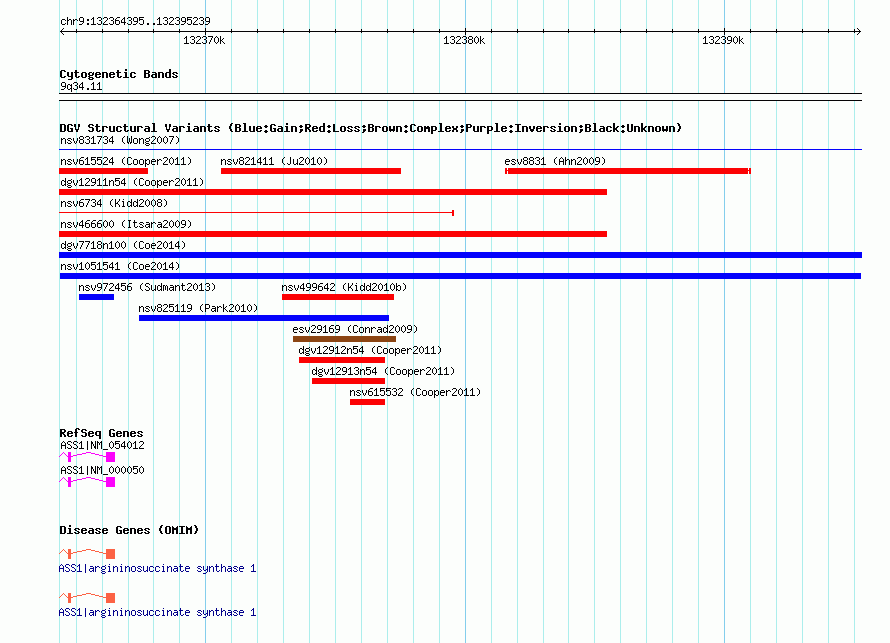Open second ASS1|argininosuccinate synthase 1 link
Viewport: 890px width, 643px height.
(157, 612)
